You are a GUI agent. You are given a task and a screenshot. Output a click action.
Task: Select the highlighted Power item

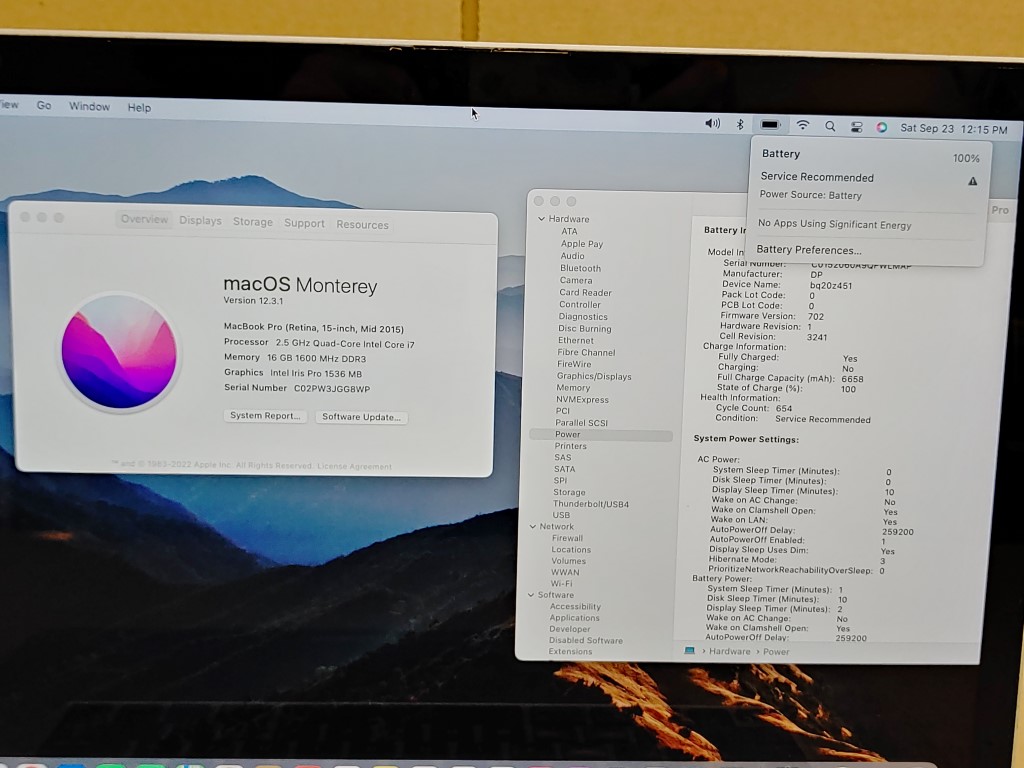tap(601, 434)
